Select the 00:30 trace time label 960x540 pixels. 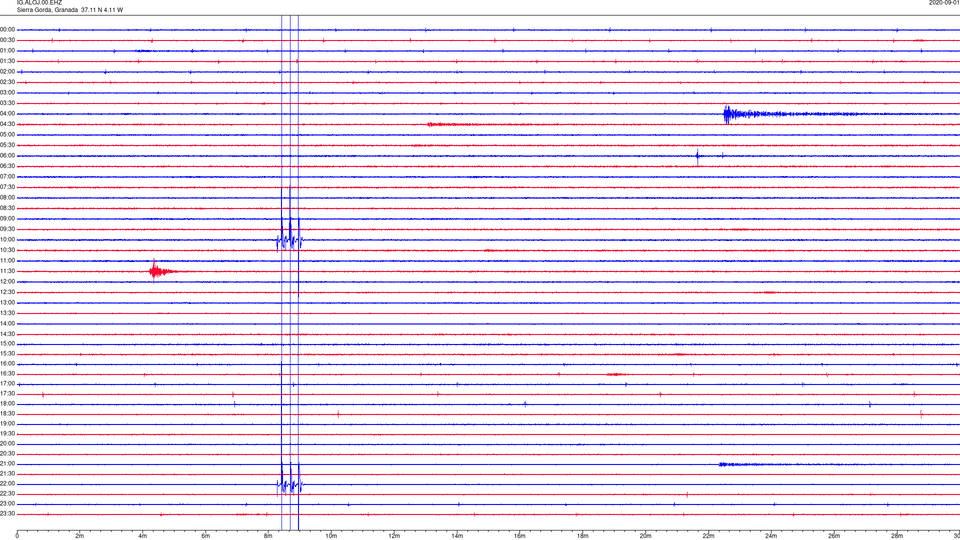coord(7,40)
